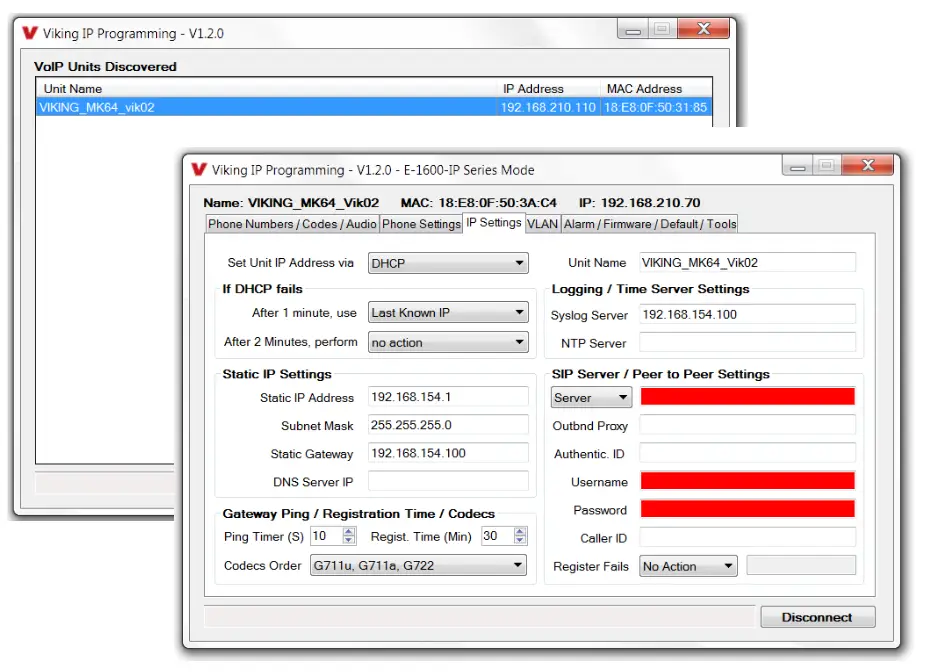
Task: Click the Viking logo icon in the VoIP Units Discovered window
Action: point(30,33)
